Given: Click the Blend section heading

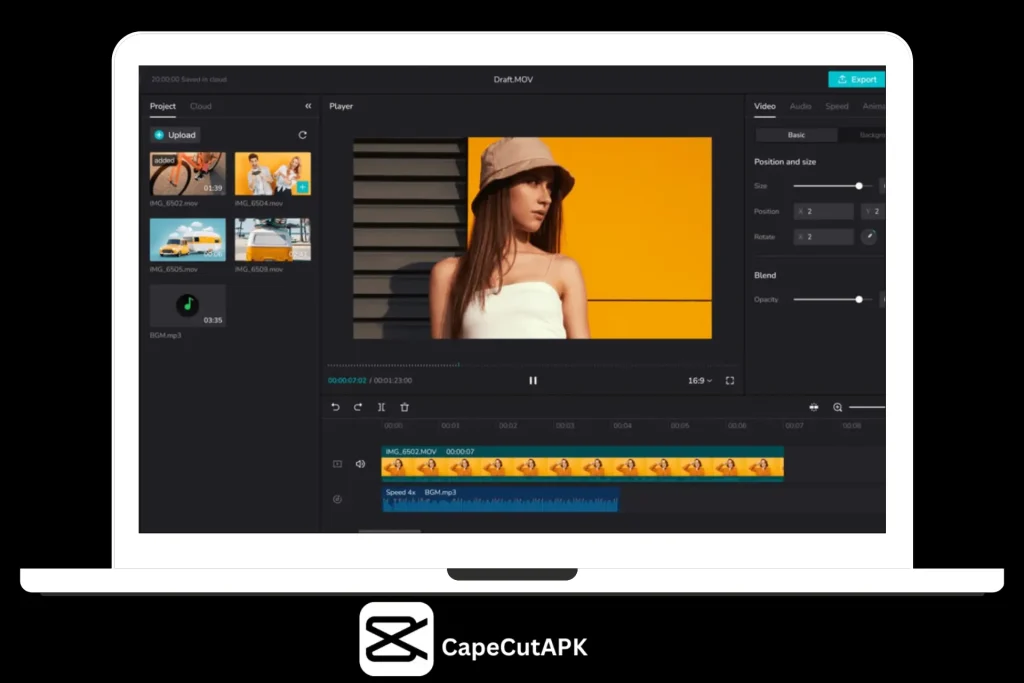Looking at the screenshot, I should click(x=765, y=276).
